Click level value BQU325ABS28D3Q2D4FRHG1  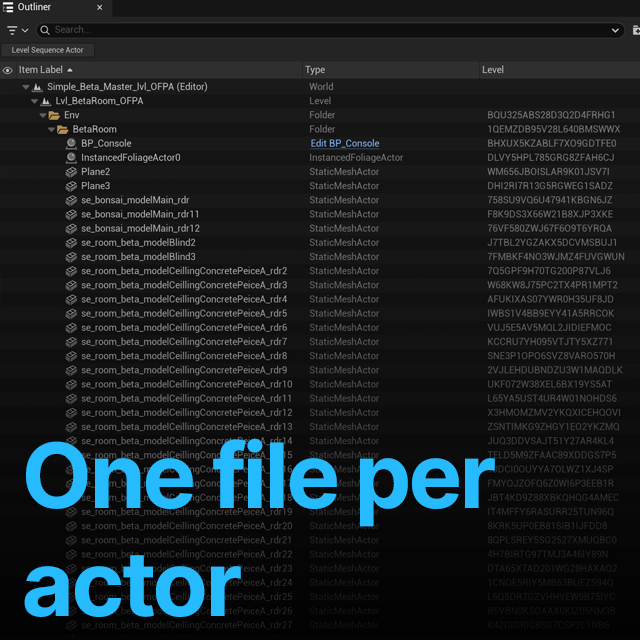pyautogui.click(x=551, y=116)
